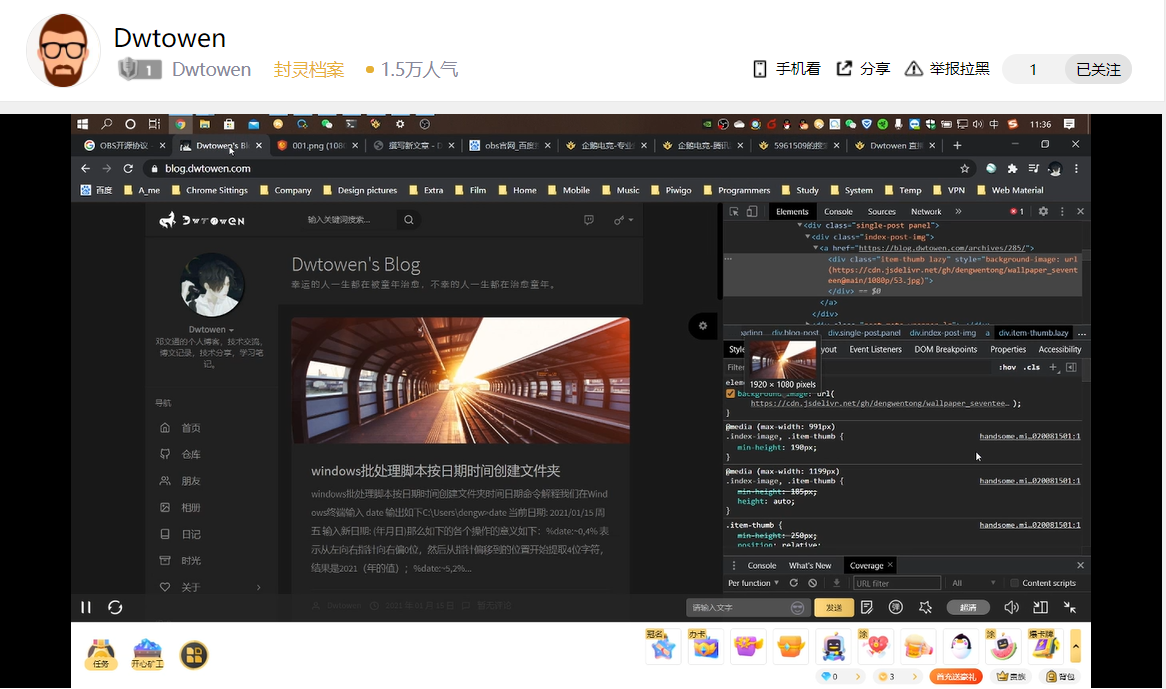Uncheck the background-image style checkbox

point(730,394)
